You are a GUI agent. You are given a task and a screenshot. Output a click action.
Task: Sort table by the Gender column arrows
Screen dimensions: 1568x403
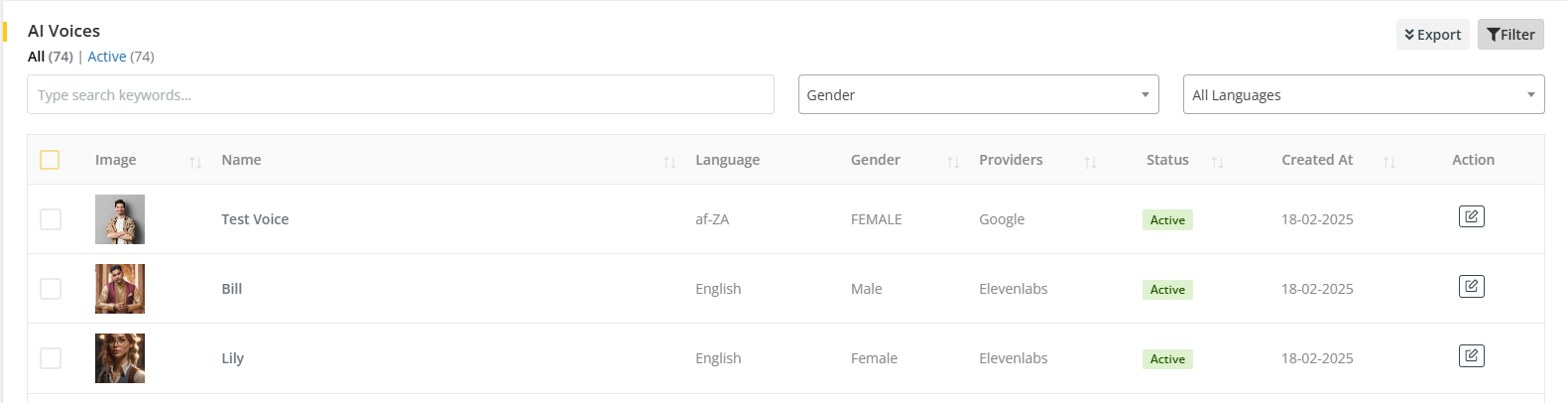(x=953, y=162)
